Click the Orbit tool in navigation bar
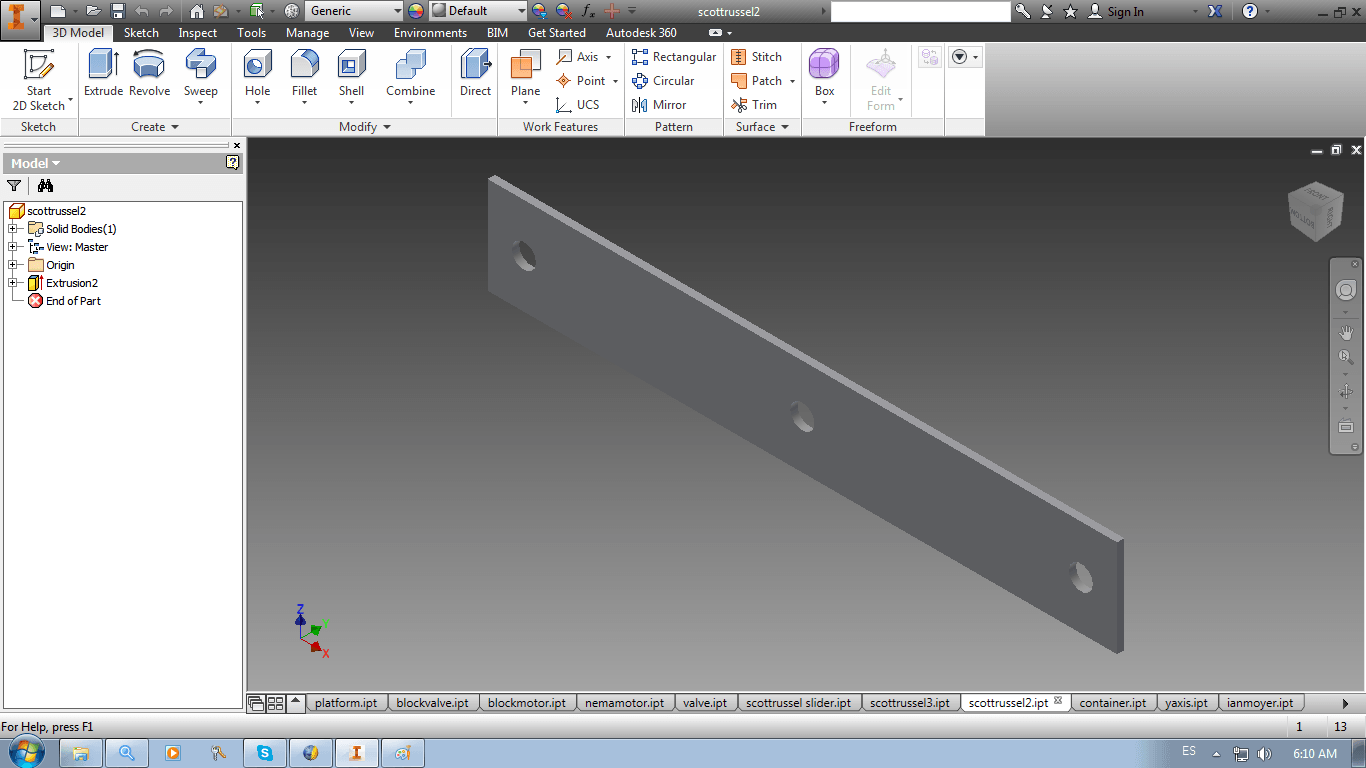This screenshot has height=768, width=1366. [x=1346, y=392]
